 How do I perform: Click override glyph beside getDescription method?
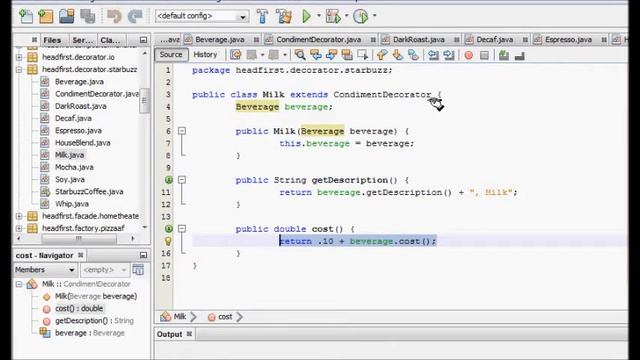(169, 180)
